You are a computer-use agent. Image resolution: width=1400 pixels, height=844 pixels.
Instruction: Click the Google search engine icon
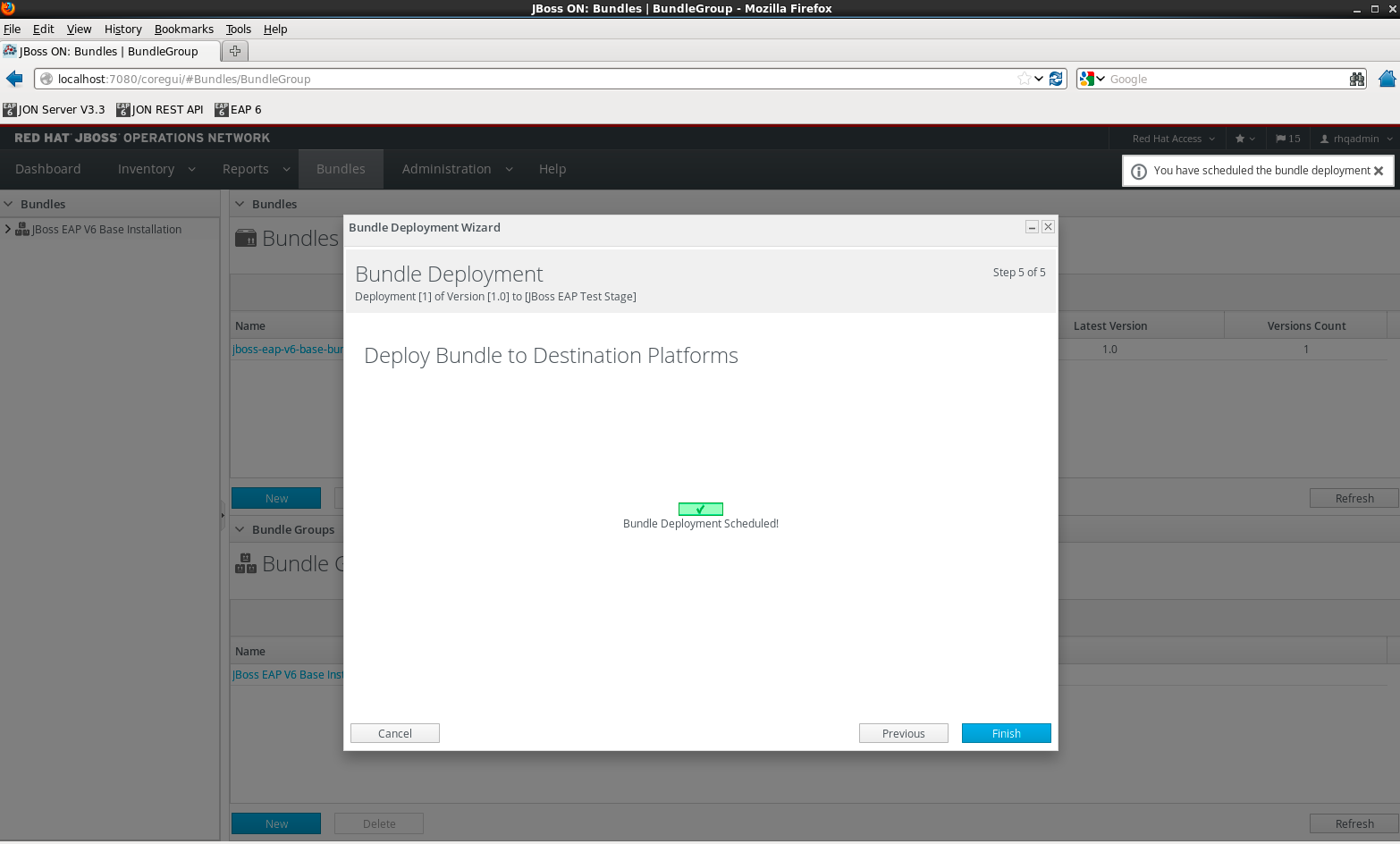click(1087, 79)
